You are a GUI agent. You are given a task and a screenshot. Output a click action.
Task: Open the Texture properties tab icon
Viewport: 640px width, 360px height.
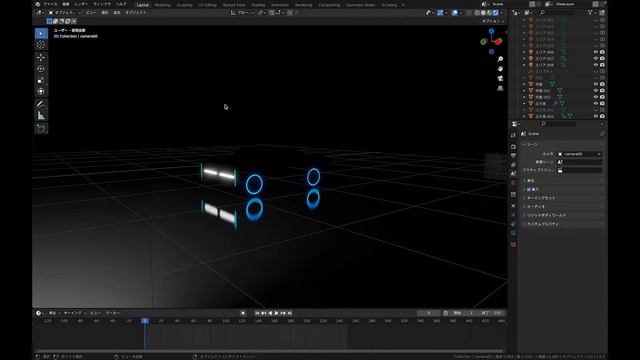513,244
